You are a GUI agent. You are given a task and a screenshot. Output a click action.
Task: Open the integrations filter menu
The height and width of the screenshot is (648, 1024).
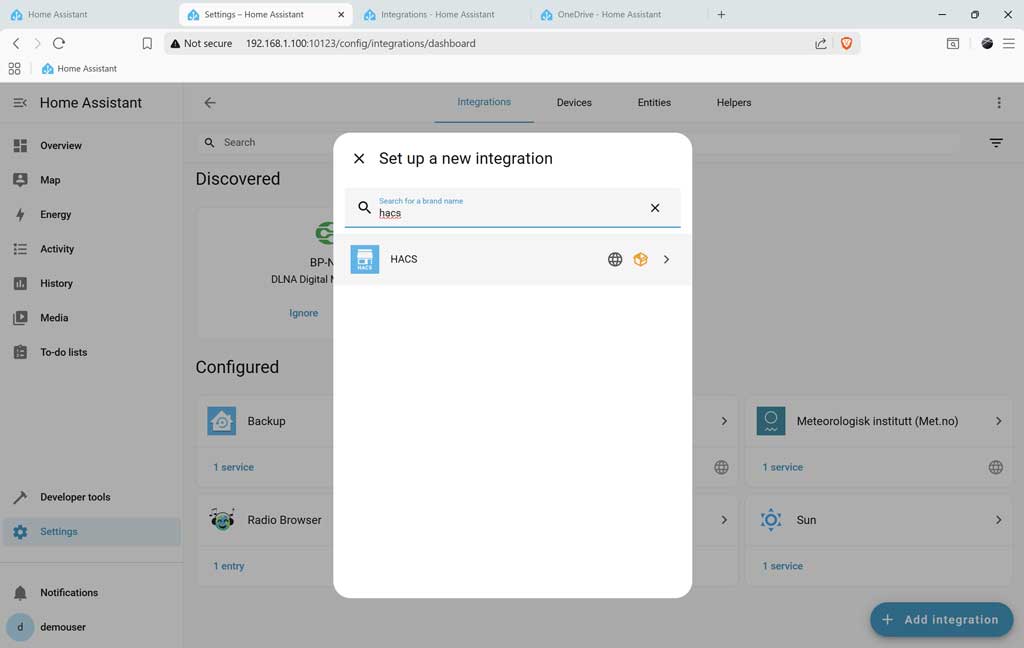tap(996, 142)
